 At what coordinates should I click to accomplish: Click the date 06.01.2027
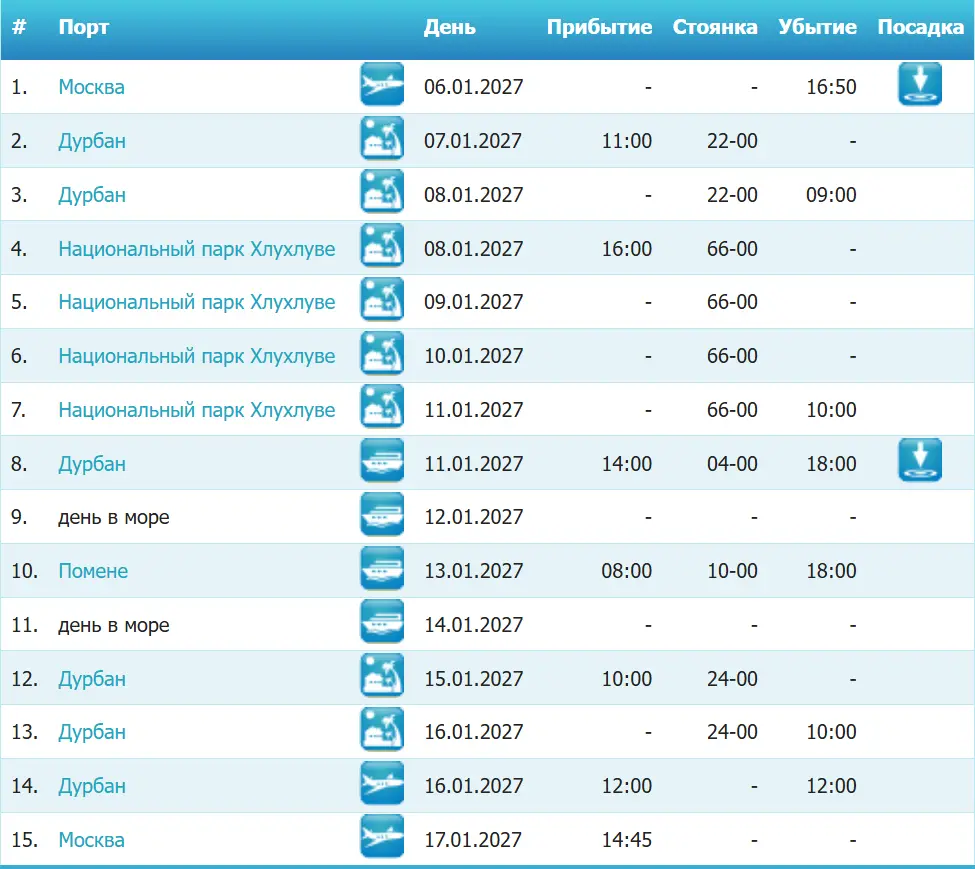(473, 87)
